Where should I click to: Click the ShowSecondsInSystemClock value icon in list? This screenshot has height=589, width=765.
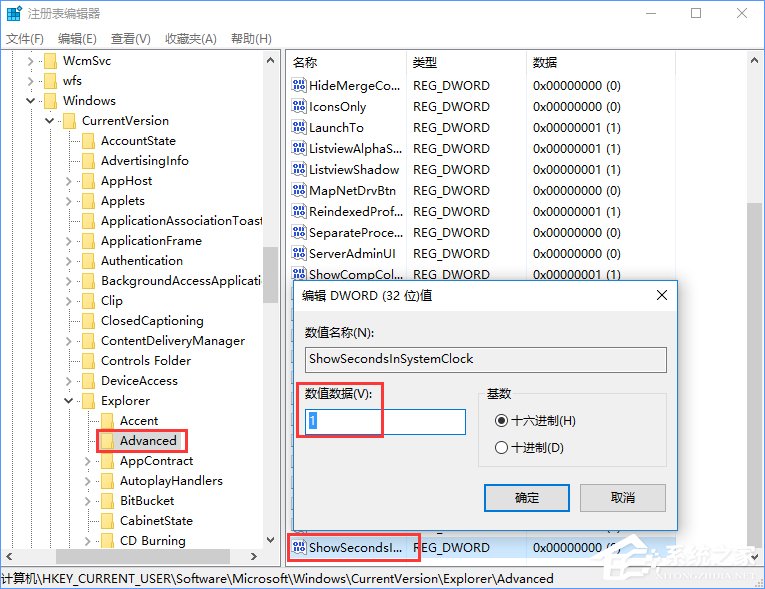coord(298,547)
